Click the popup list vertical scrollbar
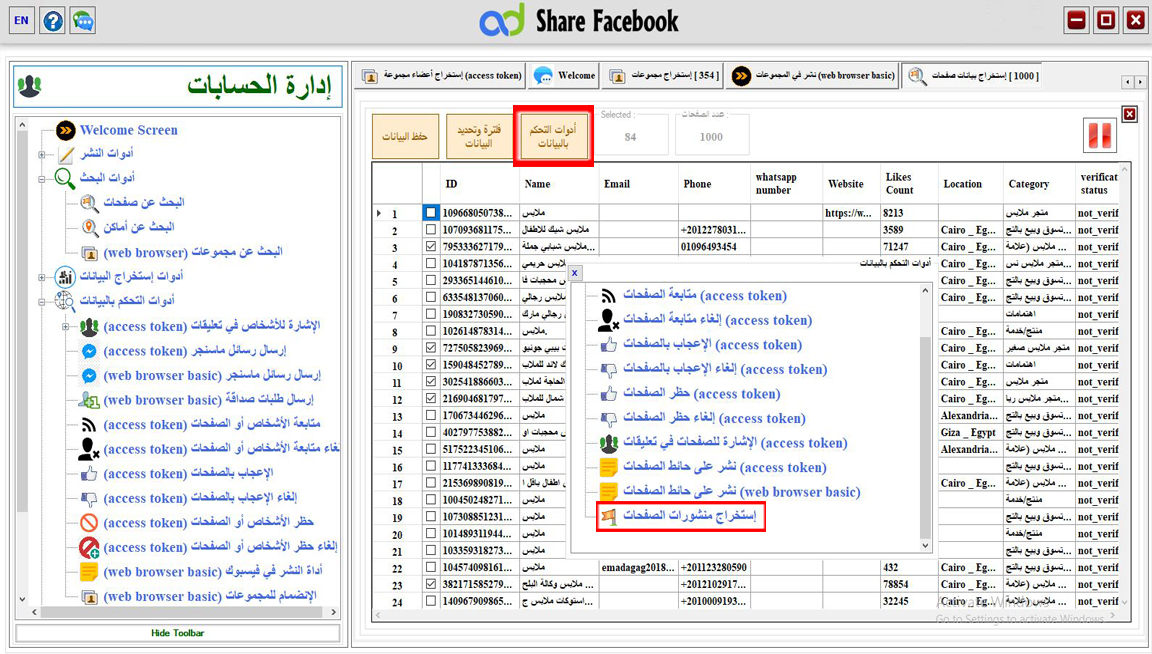 pyautogui.click(x=925, y=417)
